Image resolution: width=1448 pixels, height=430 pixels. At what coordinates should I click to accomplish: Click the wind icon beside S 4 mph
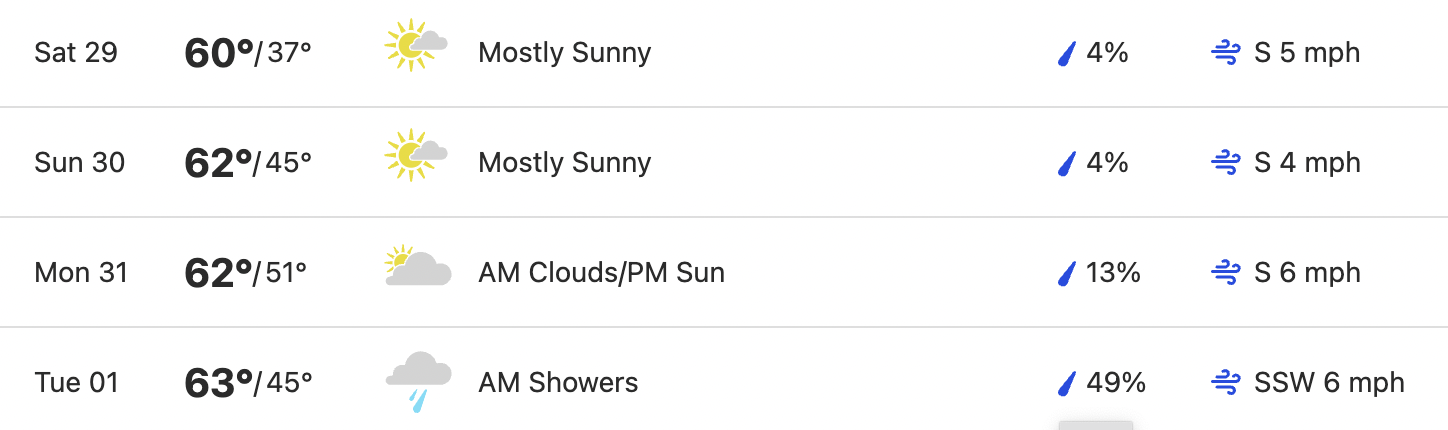[x=1226, y=163]
